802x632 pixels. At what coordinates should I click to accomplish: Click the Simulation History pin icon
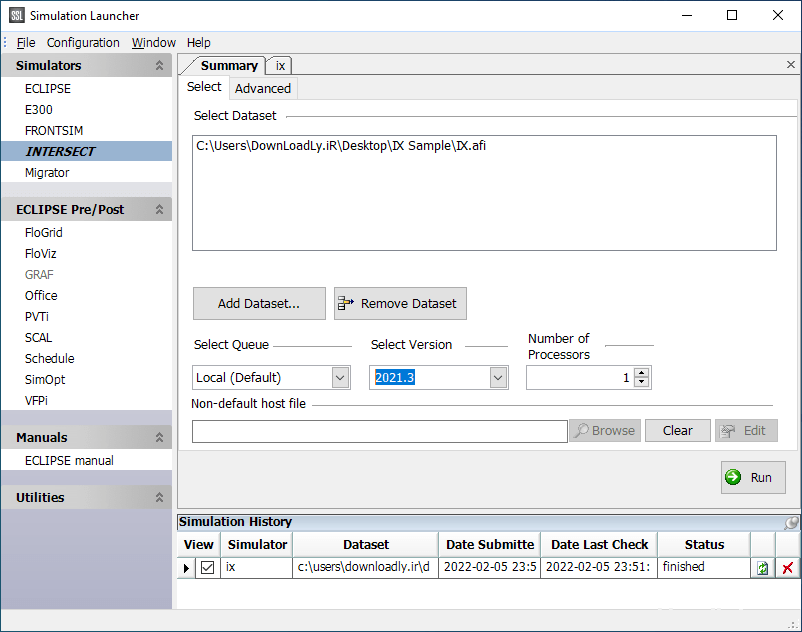tap(791, 522)
